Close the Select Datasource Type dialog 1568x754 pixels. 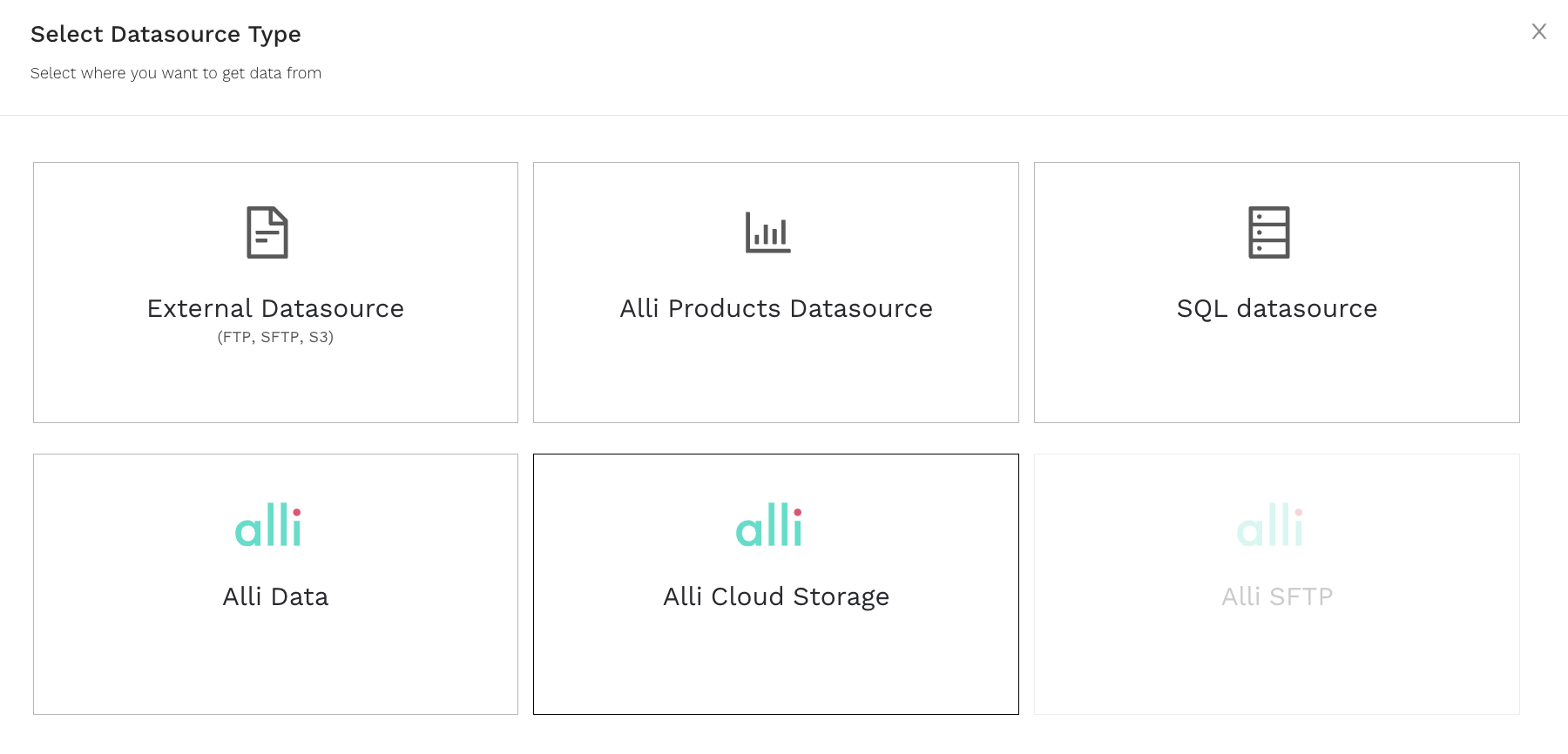[x=1539, y=31]
